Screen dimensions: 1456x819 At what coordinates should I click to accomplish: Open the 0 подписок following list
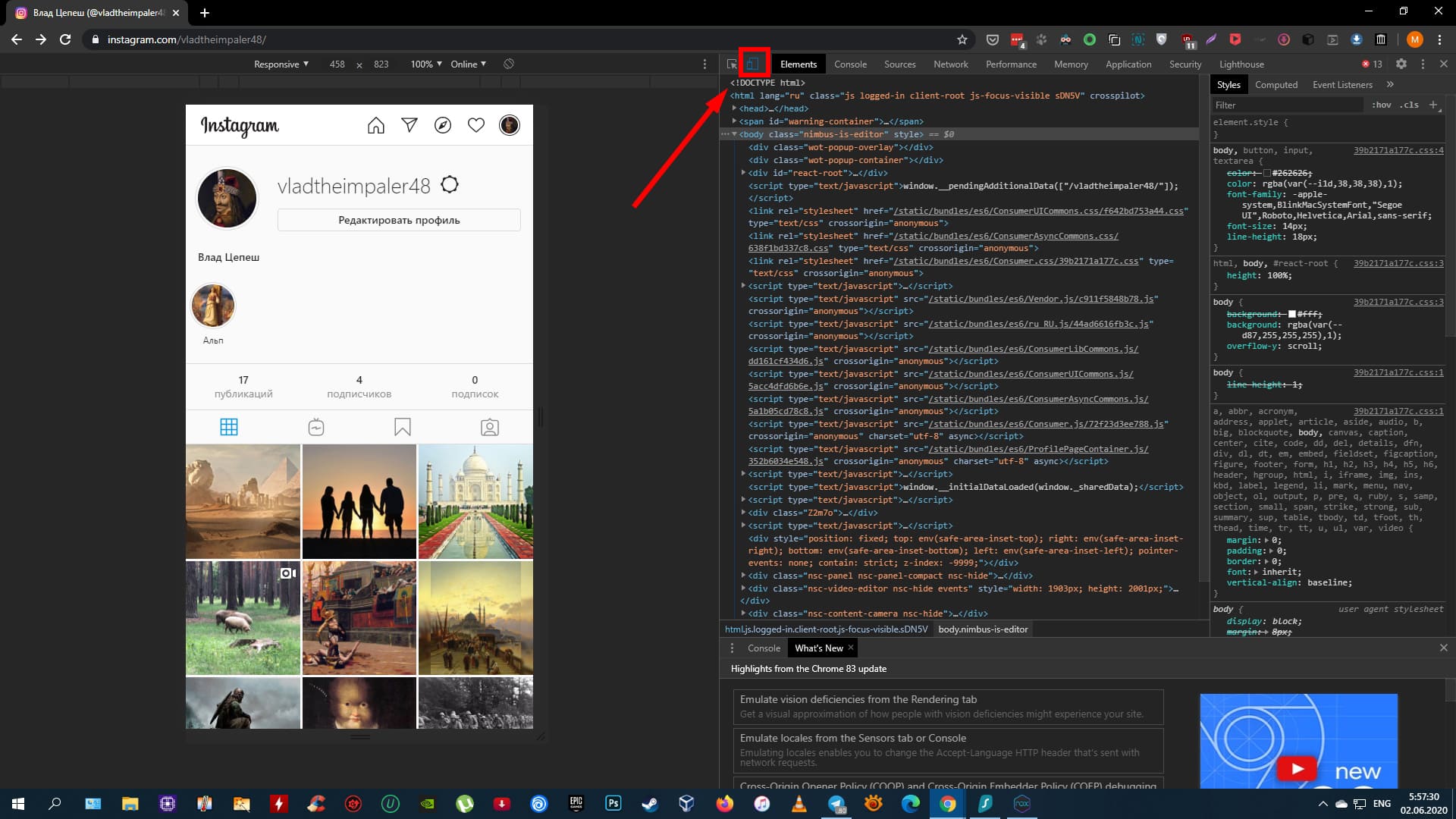pos(475,387)
